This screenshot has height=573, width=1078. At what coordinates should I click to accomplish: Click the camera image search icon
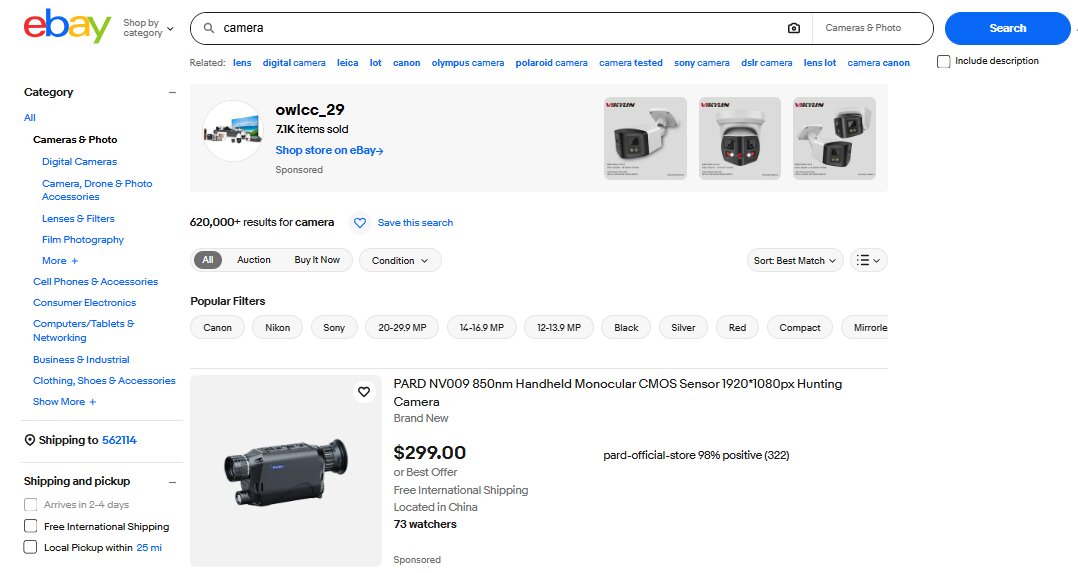click(x=794, y=28)
